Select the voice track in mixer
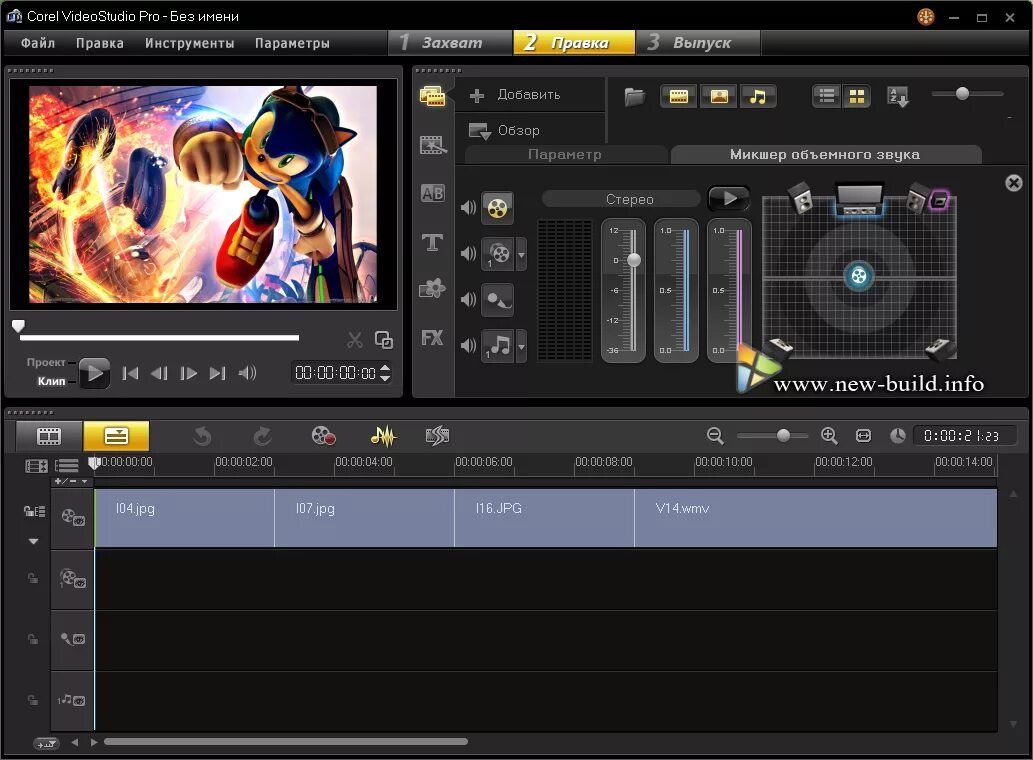The height and width of the screenshot is (760, 1033). 497,300
